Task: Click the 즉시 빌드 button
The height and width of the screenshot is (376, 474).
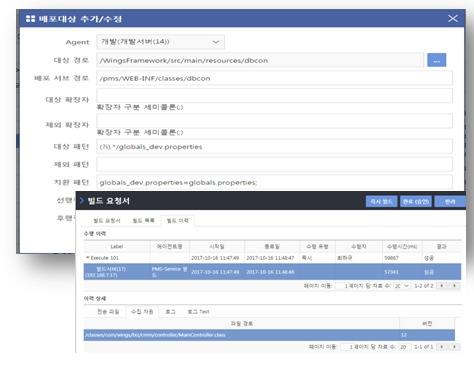Action: [x=381, y=201]
